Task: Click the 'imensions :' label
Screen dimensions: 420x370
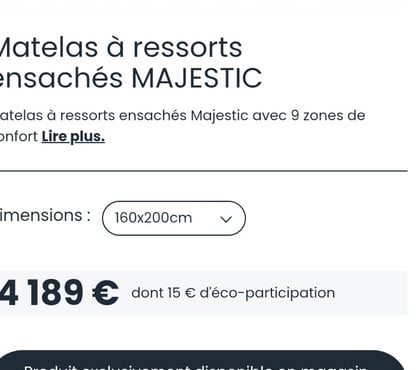Action: (45, 215)
